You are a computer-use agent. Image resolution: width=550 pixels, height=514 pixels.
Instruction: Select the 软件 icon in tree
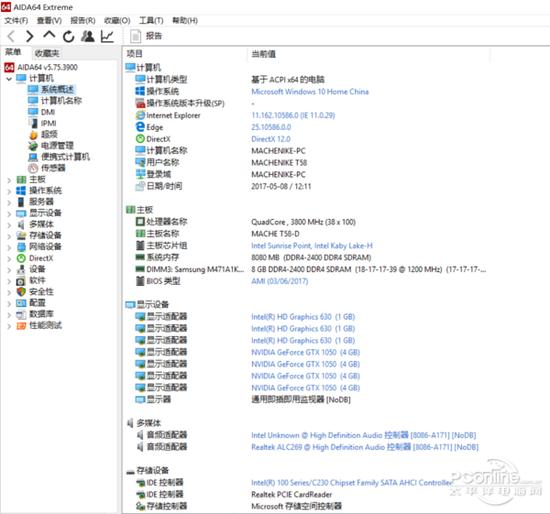click(21, 281)
